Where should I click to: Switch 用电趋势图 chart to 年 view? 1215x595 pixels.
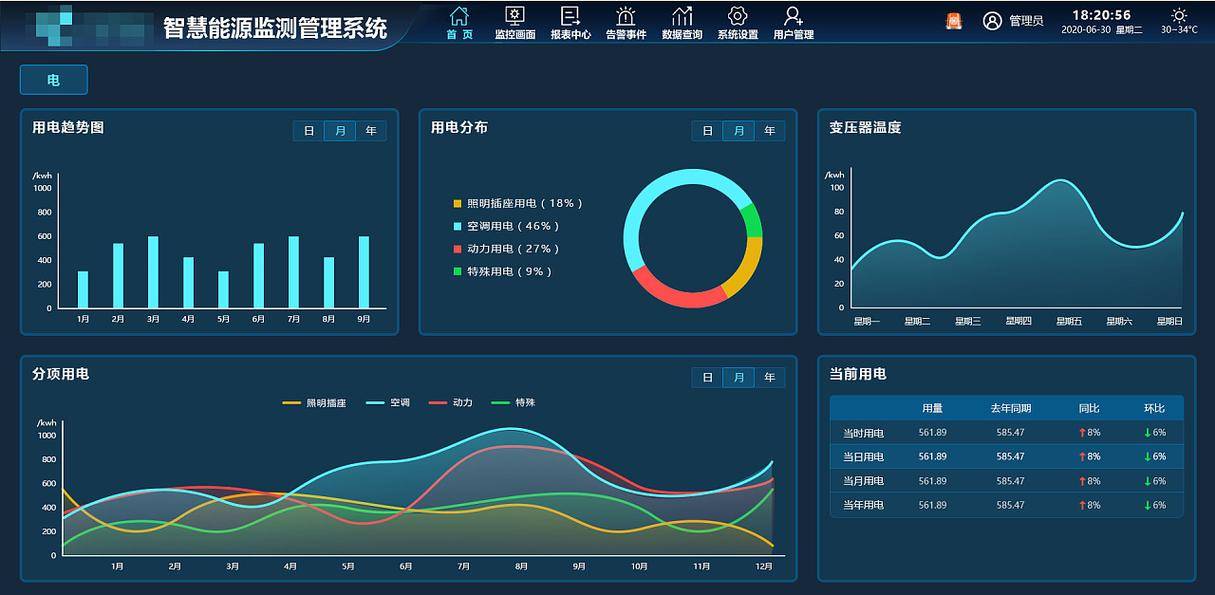pyautogui.click(x=369, y=130)
